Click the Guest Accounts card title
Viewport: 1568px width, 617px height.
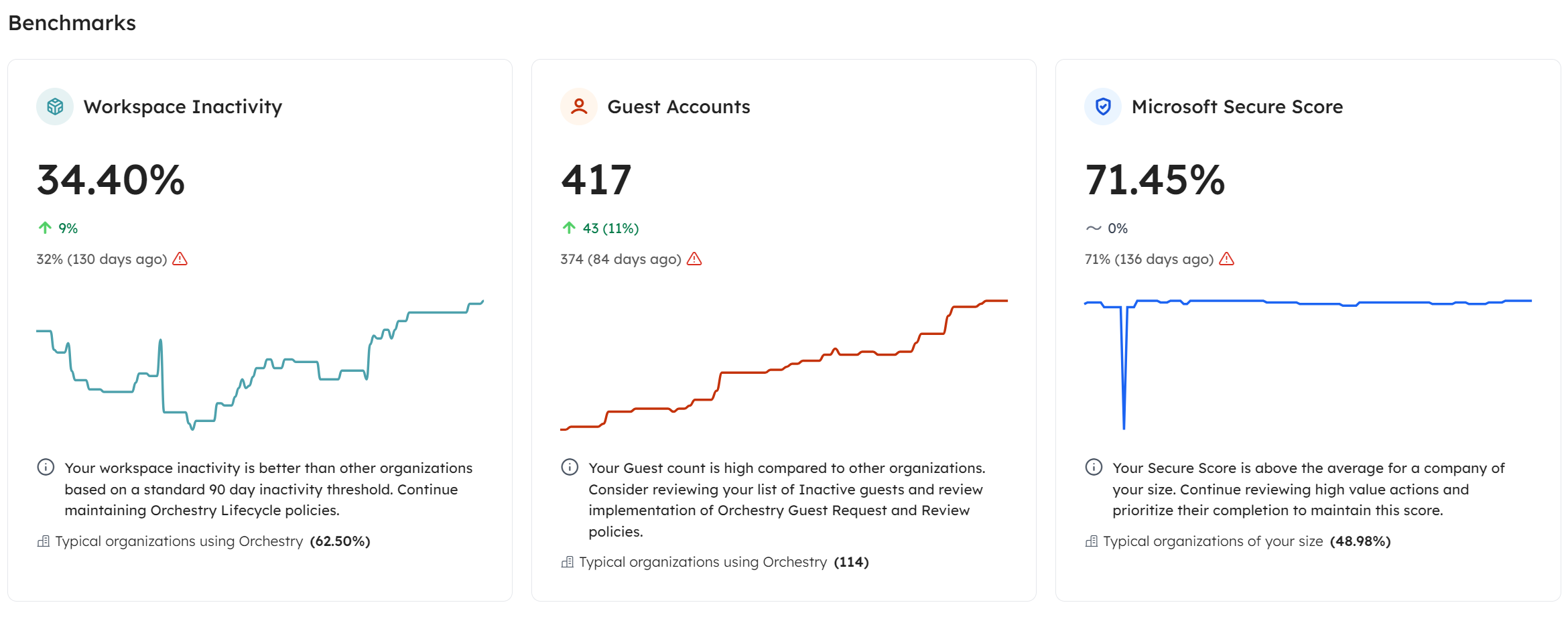click(678, 107)
